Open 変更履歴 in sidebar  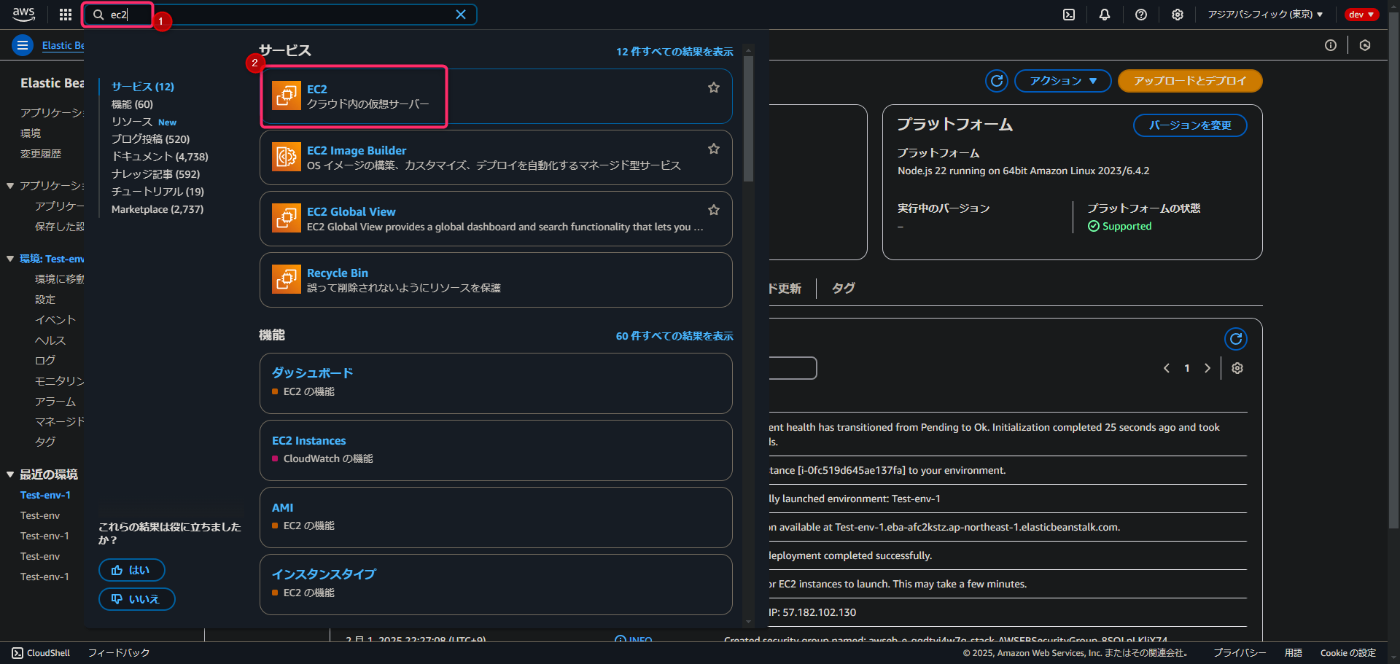(41, 153)
